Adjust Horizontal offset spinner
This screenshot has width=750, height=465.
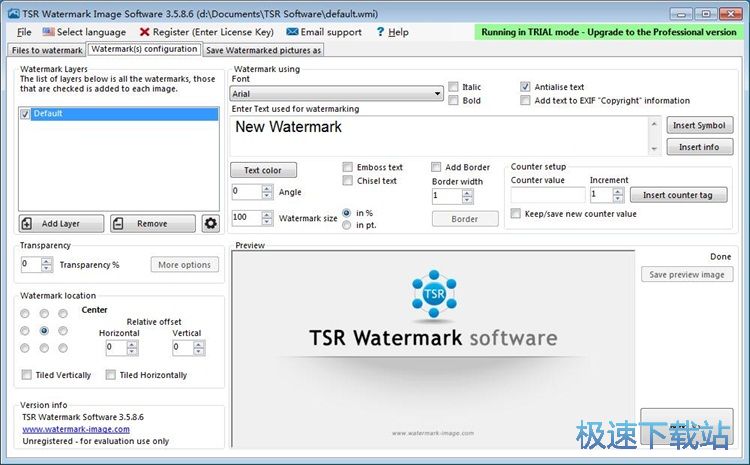coord(132,348)
